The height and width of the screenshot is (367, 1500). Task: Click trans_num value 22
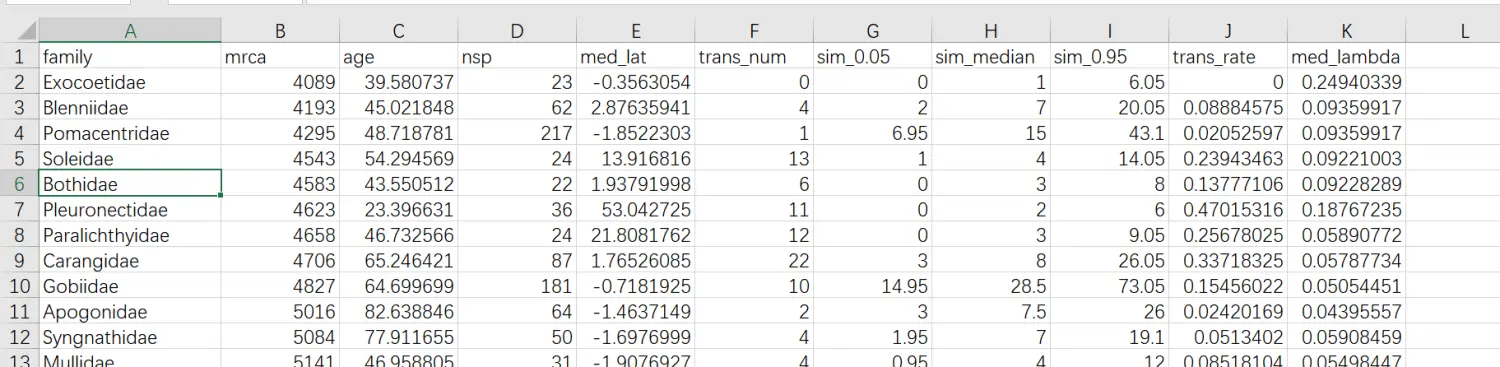point(753,261)
